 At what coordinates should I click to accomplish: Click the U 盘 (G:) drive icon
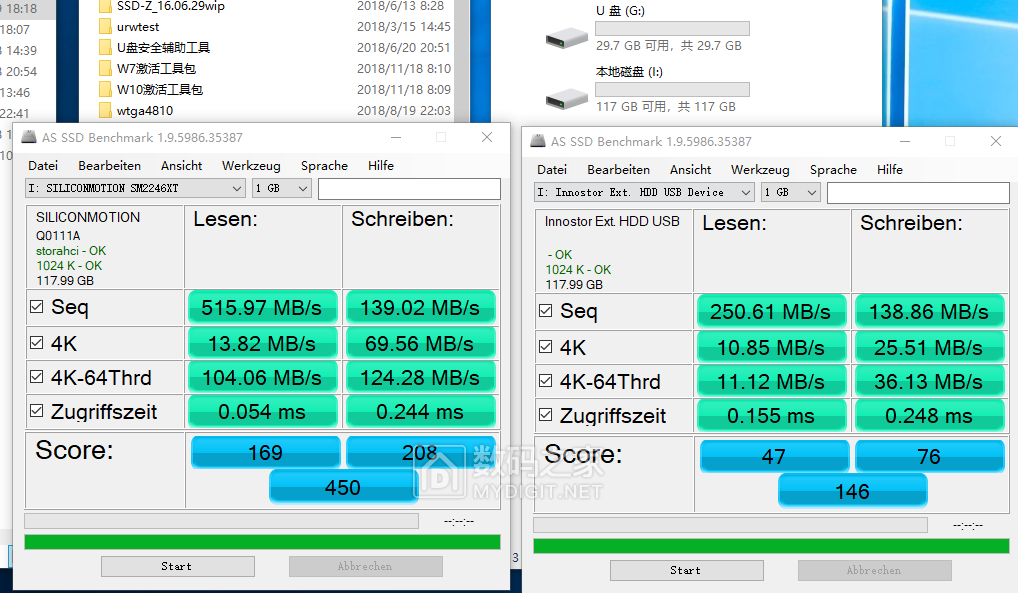(566, 38)
